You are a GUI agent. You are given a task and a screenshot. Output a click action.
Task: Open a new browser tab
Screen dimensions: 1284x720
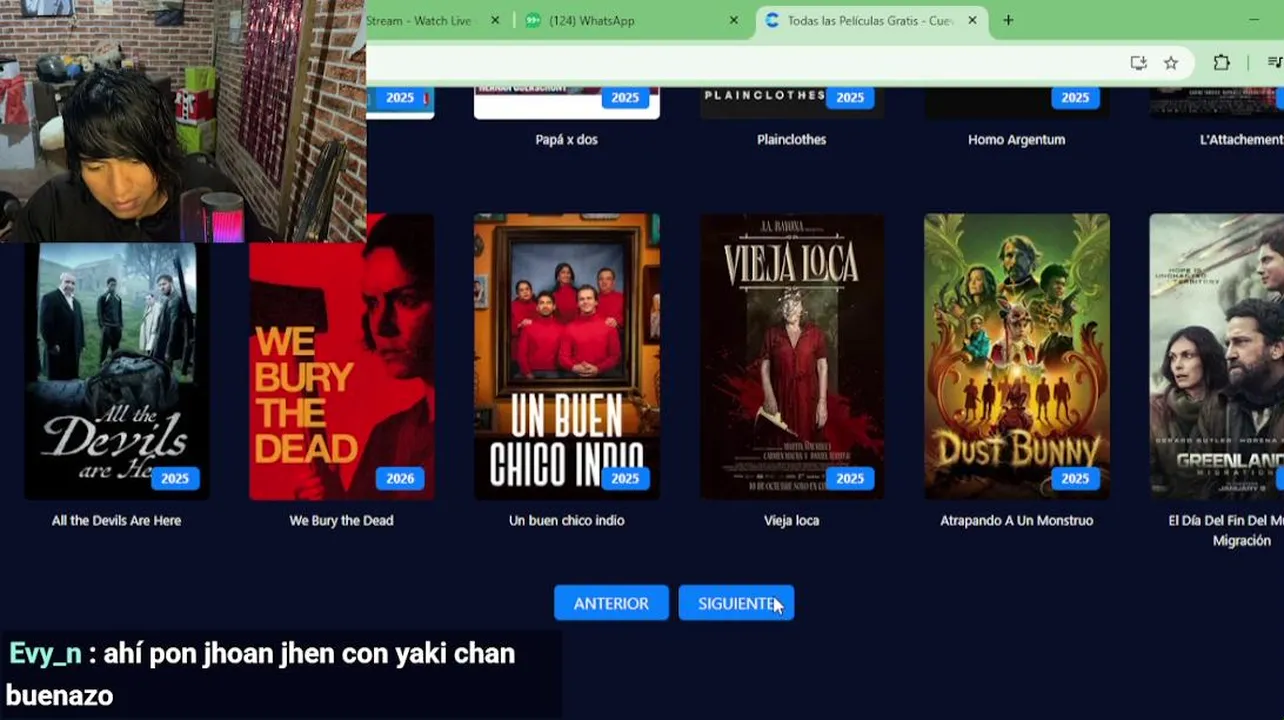[1008, 20]
